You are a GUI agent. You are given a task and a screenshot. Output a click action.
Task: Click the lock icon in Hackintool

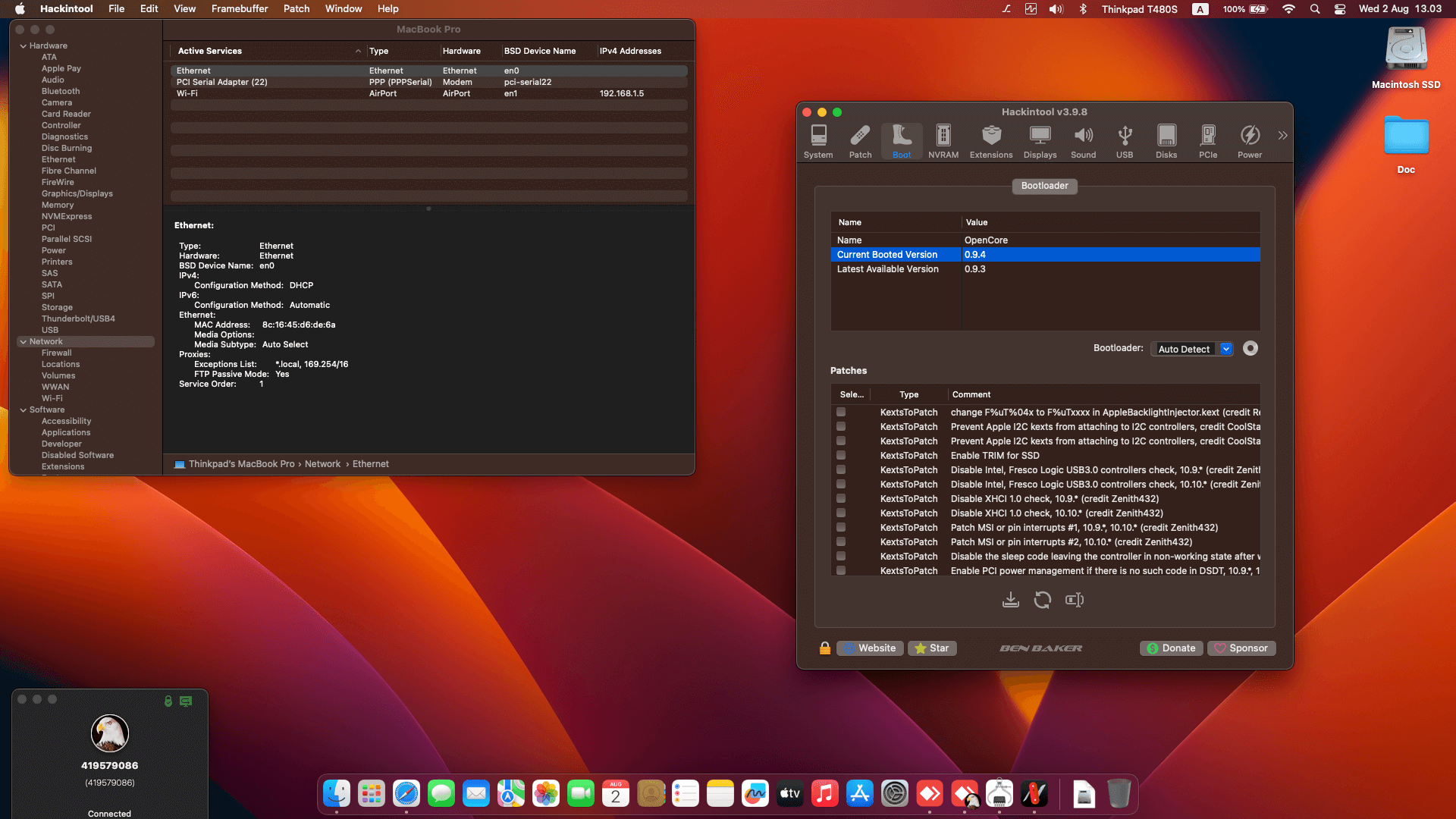(x=825, y=648)
